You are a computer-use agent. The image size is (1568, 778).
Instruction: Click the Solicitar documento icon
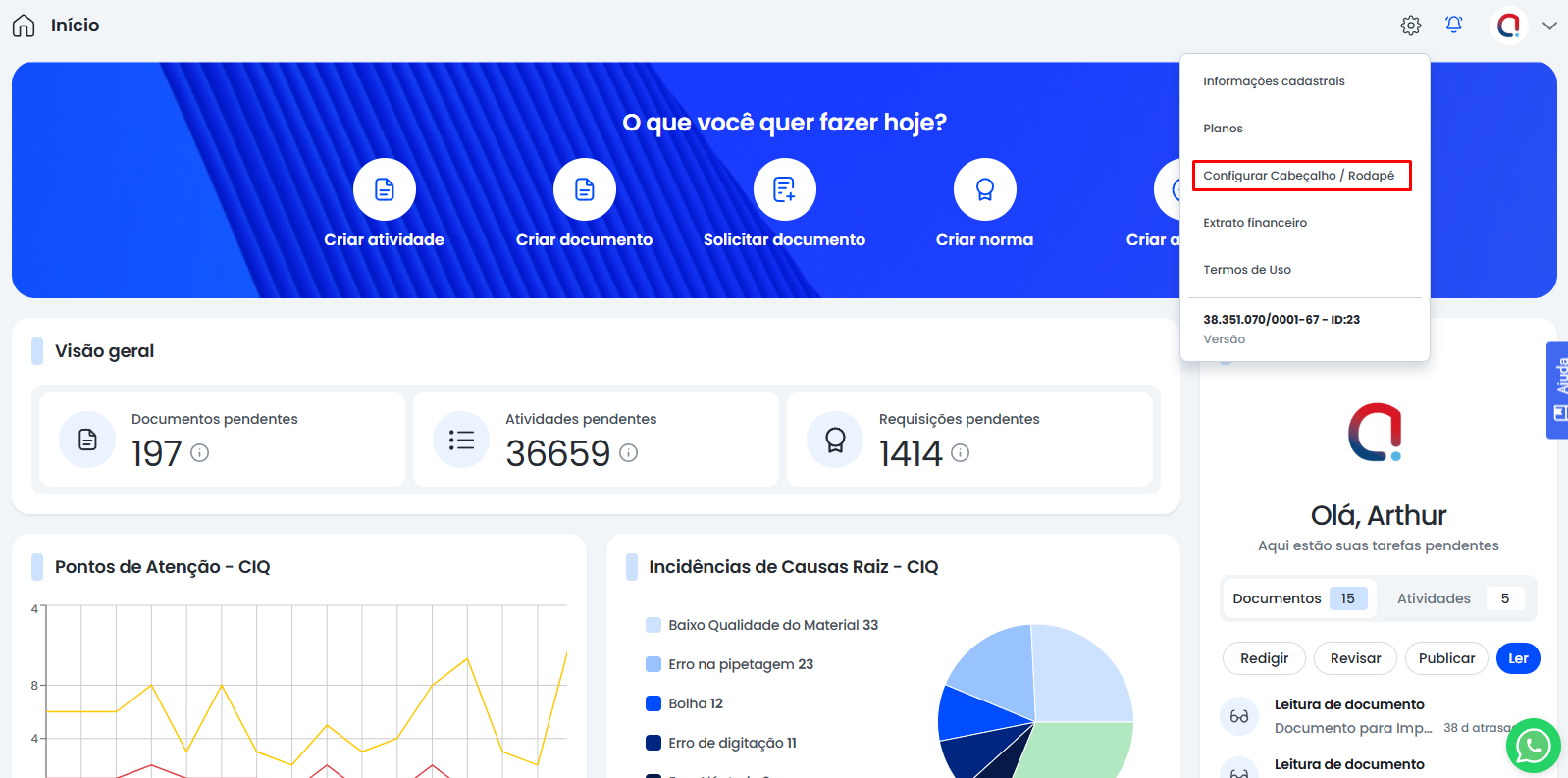784,189
